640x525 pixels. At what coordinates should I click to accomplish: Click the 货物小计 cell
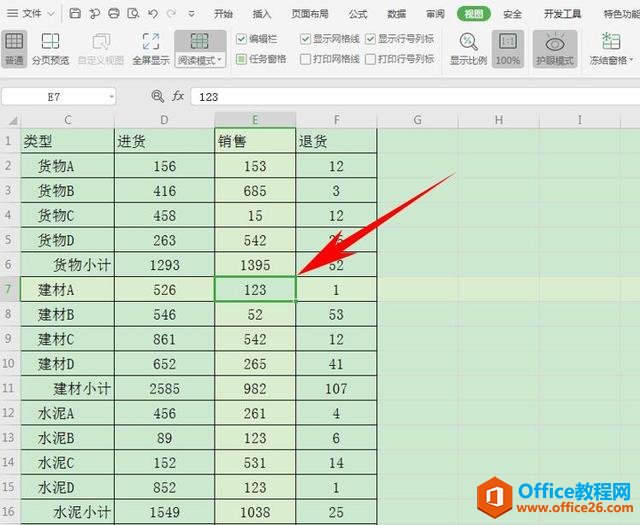pyautogui.click(x=67, y=265)
